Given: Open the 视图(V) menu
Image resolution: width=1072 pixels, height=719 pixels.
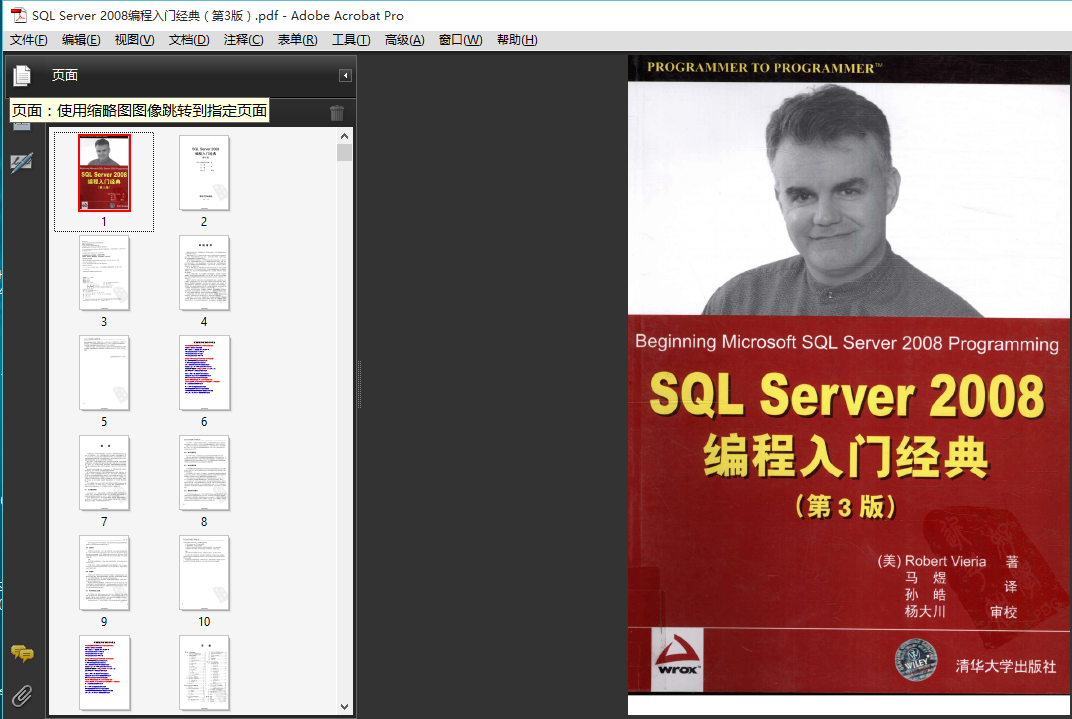Looking at the screenshot, I should pos(135,40).
